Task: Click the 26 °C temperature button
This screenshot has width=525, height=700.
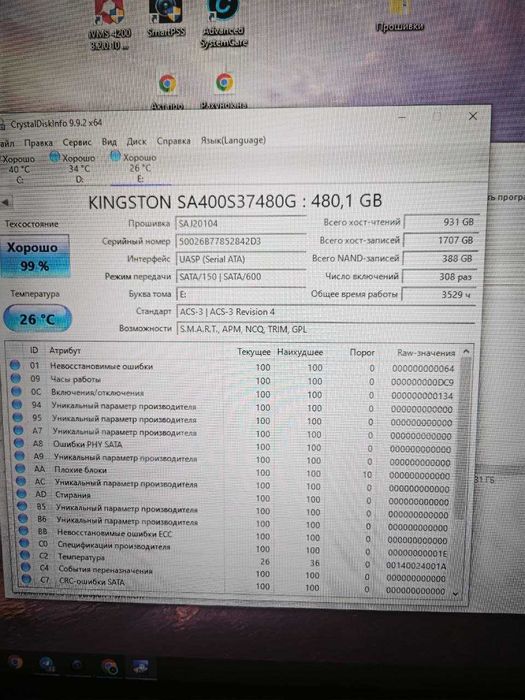Action: [37, 319]
